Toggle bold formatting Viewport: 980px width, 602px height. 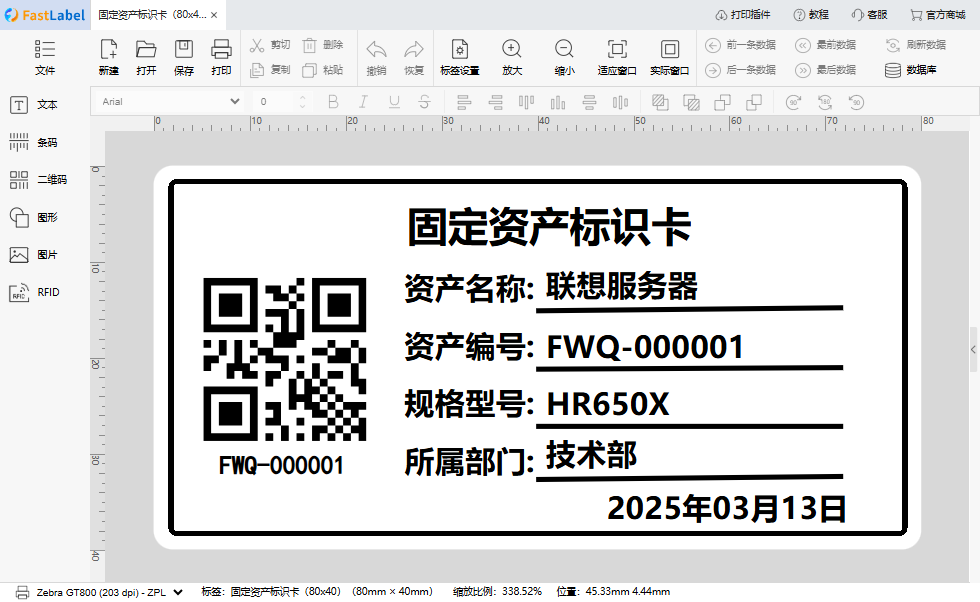pos(333,102)
